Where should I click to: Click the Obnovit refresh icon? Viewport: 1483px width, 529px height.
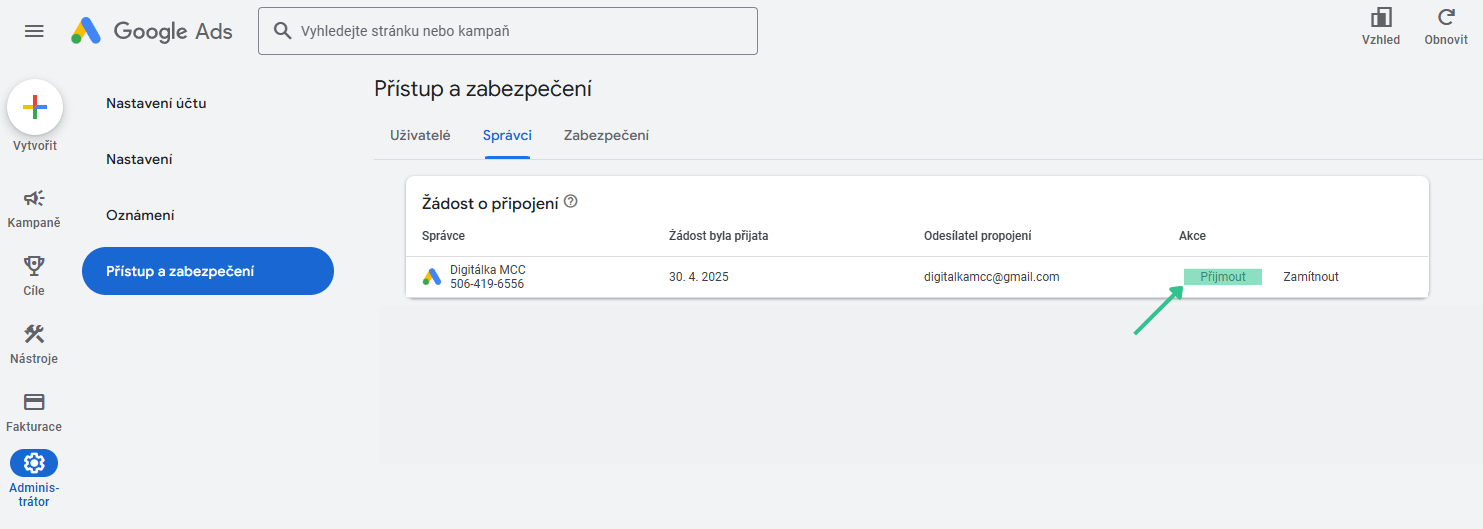click(1445, 18)
